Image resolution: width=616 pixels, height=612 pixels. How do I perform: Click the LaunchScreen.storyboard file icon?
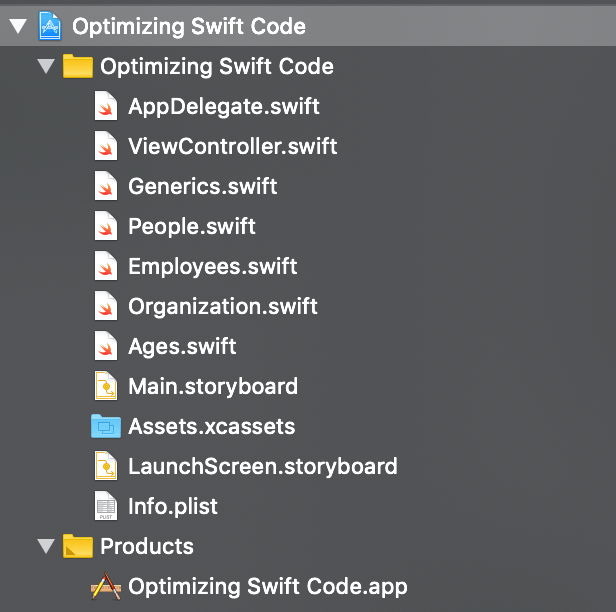106,466
